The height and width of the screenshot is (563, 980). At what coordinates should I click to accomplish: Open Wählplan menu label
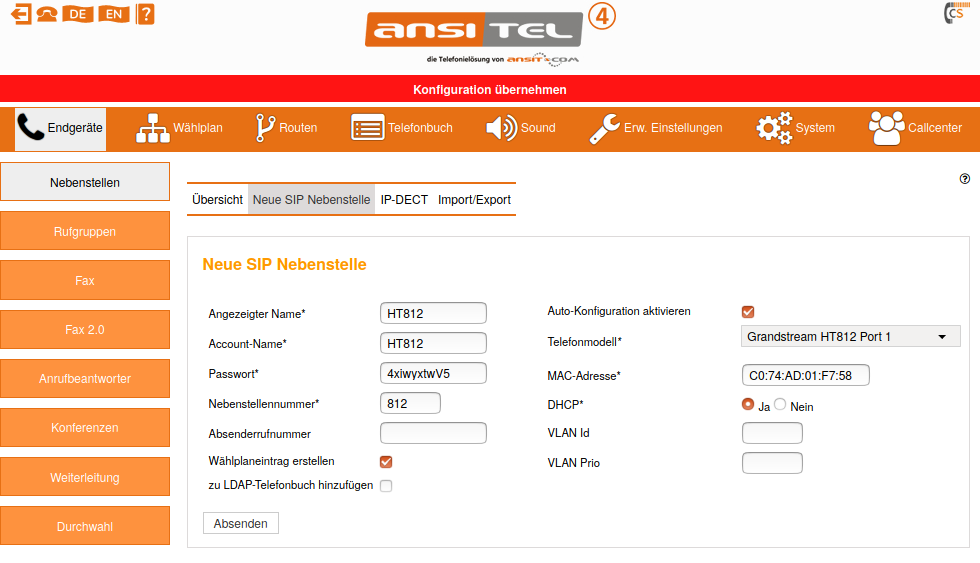pos(198,128)
